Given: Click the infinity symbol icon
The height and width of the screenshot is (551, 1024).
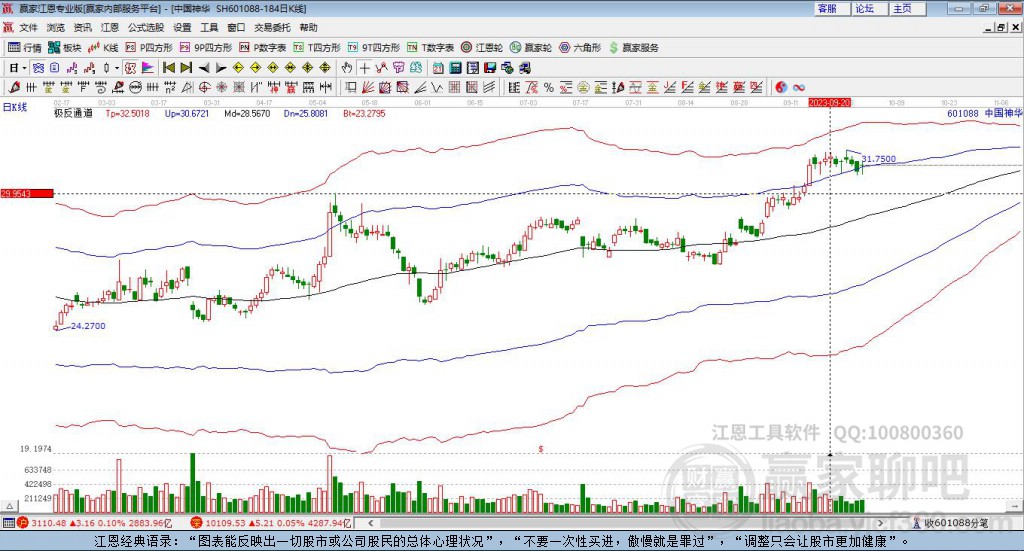Looking at the screenshot, I should coord(799,87).
